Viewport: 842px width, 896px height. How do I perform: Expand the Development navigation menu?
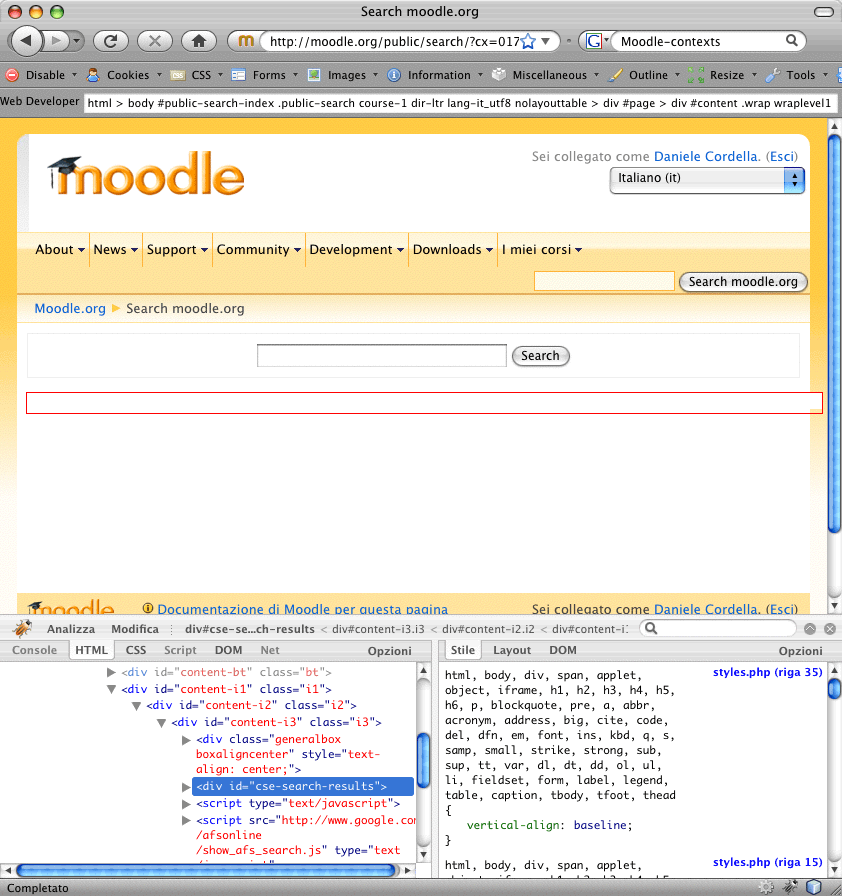click(356, 250)
